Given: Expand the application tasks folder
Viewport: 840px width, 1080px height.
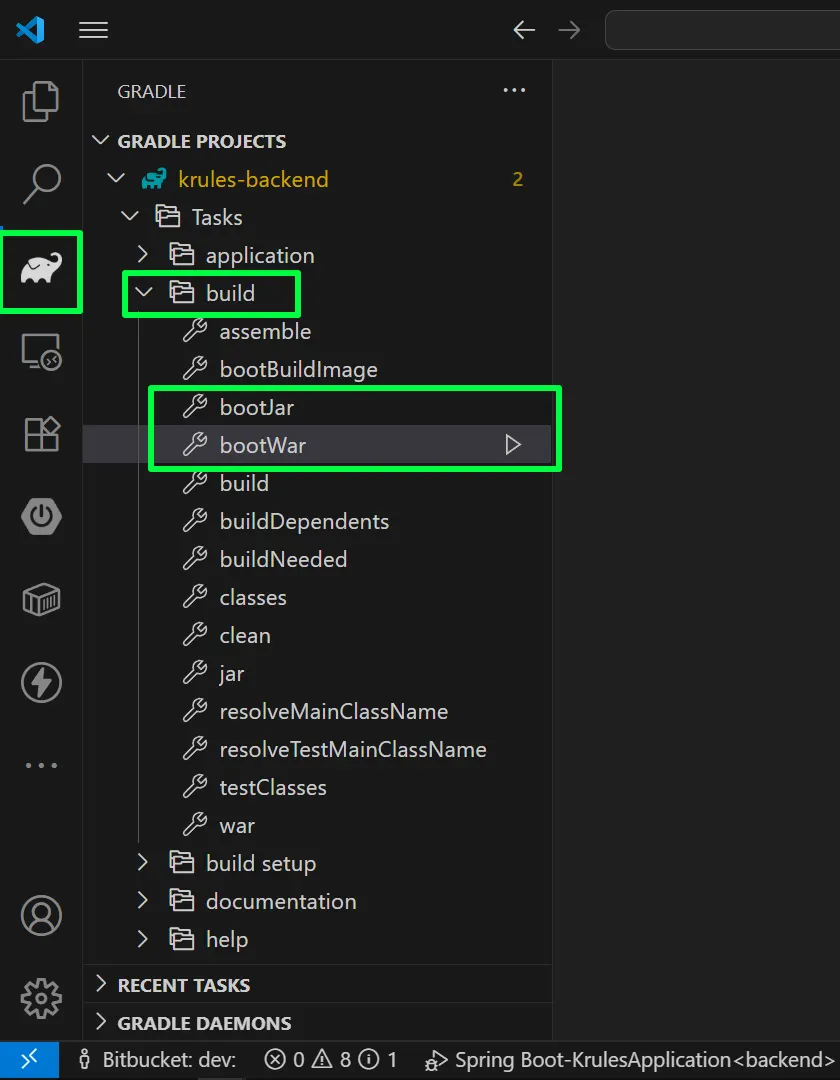Looking at the screenshot, I should pyautogui.click(x=144, y=255).
